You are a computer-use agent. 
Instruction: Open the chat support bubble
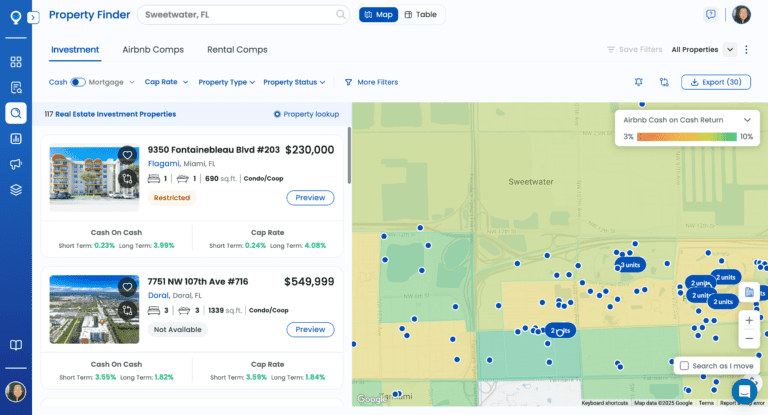click(743, 390)
